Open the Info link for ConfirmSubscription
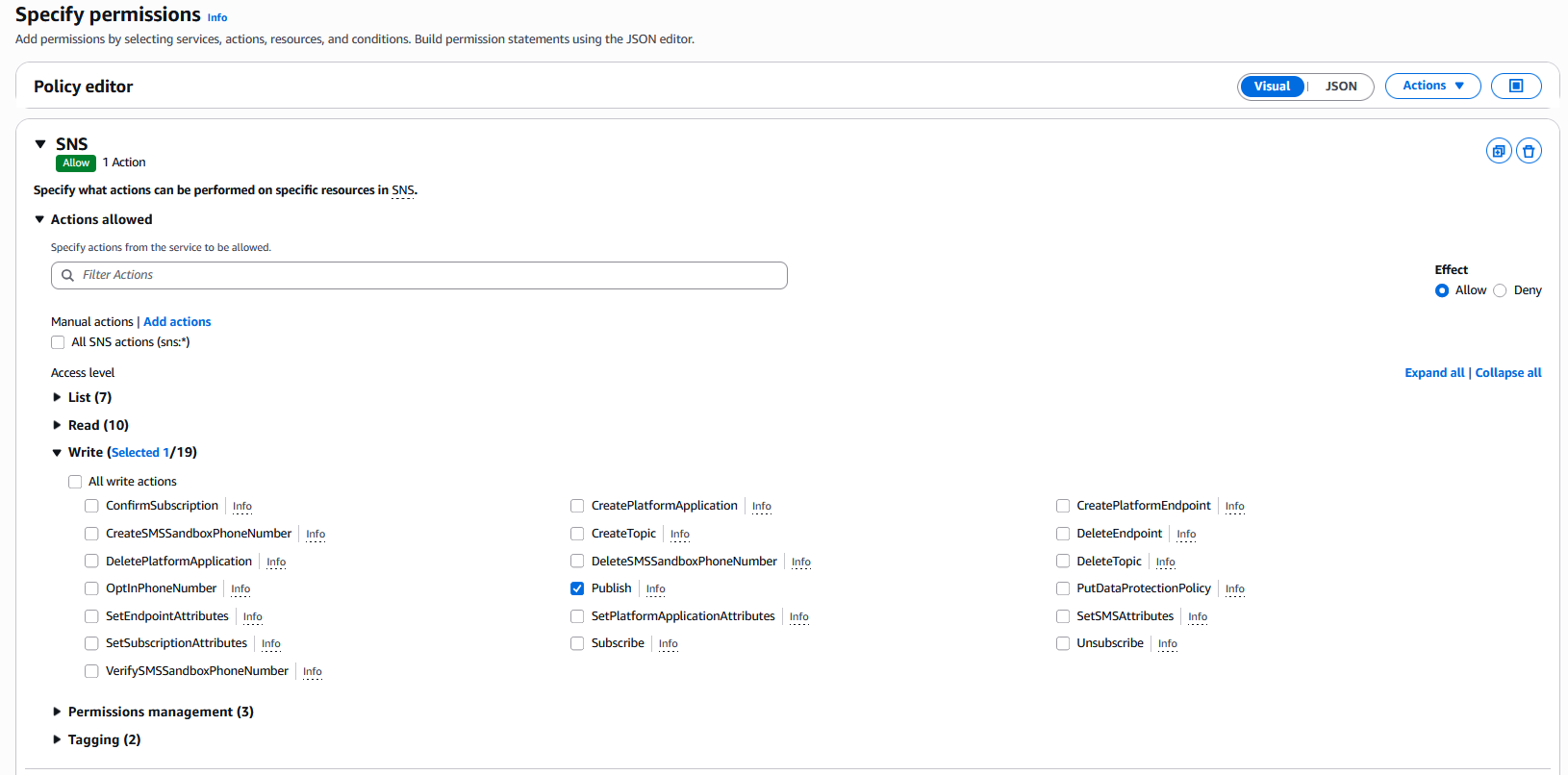Screen dimensions: 1568x775 [x=242, y=507]
